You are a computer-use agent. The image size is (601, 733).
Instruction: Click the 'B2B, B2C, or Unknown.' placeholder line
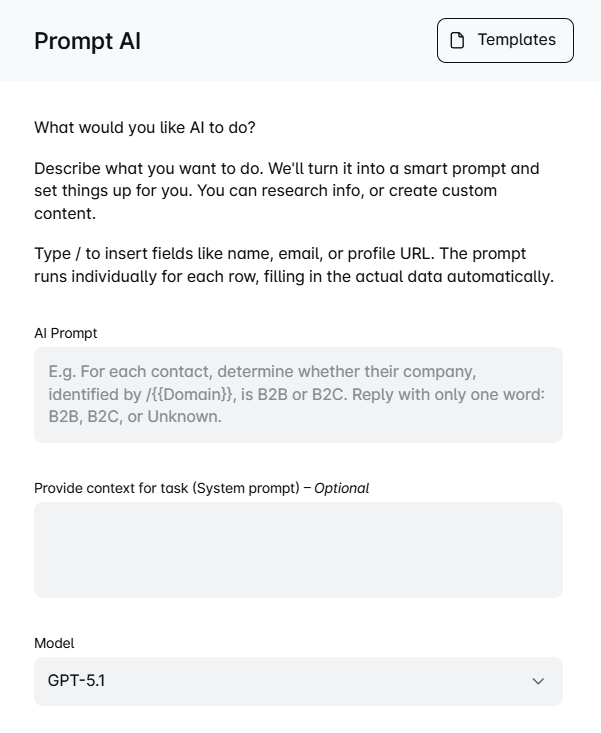(135, 417)
